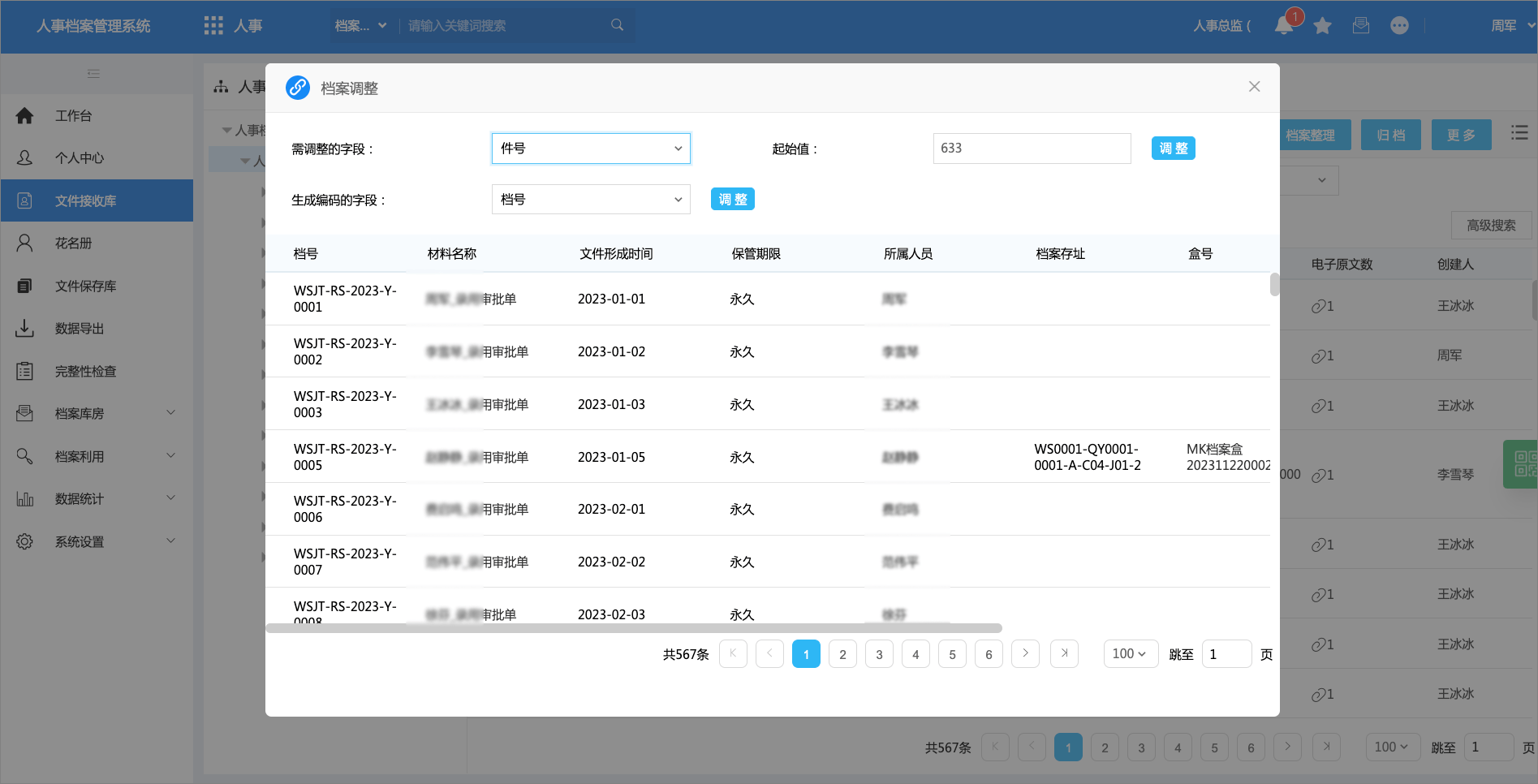Close the 档案调整 dialog
This screenshot has width=1538, height=784.
tap(1254, 87)
